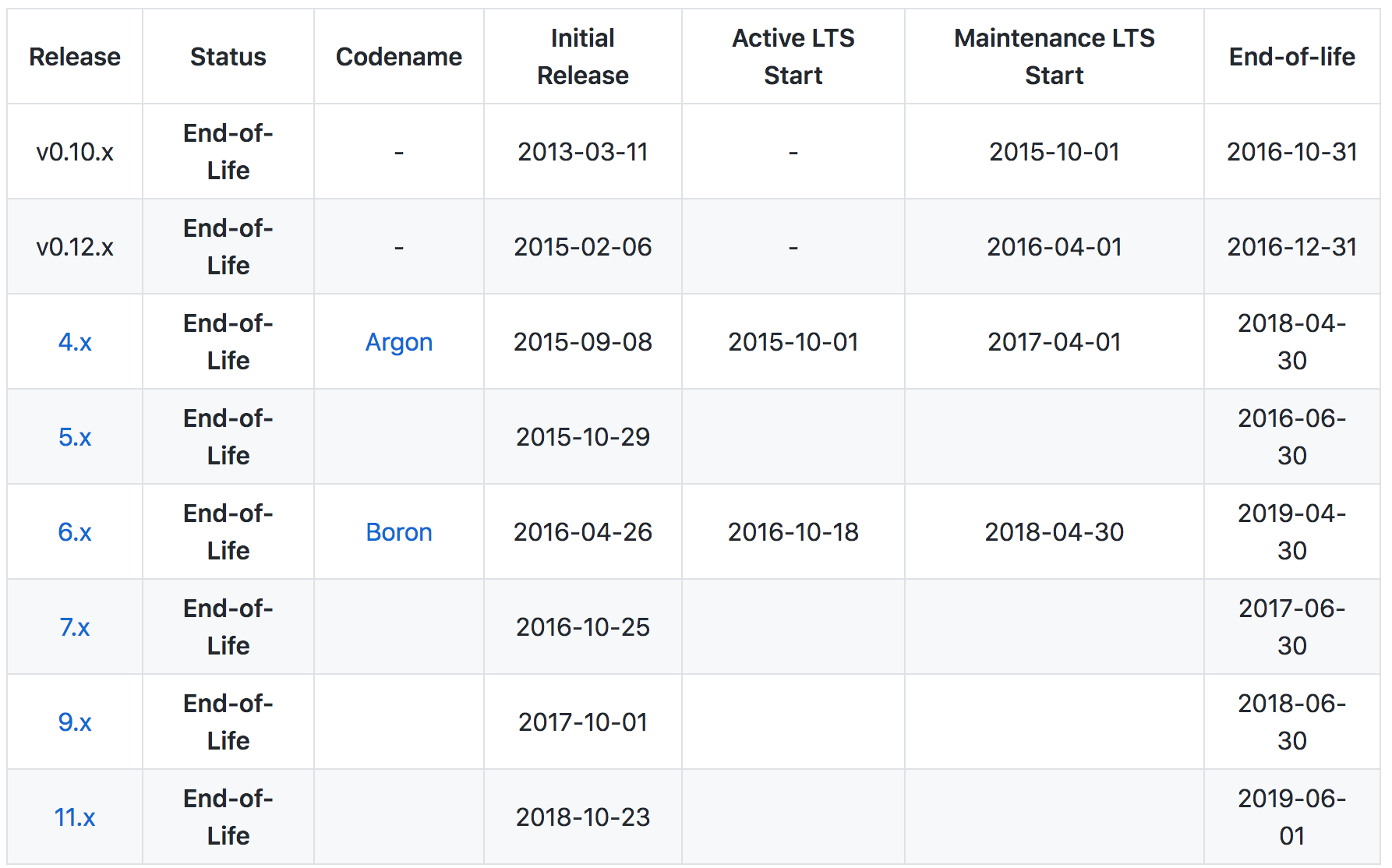Screen dimensions: 1392x868
Task: Open the 11.x release link
Action: [x=75, y=817]
